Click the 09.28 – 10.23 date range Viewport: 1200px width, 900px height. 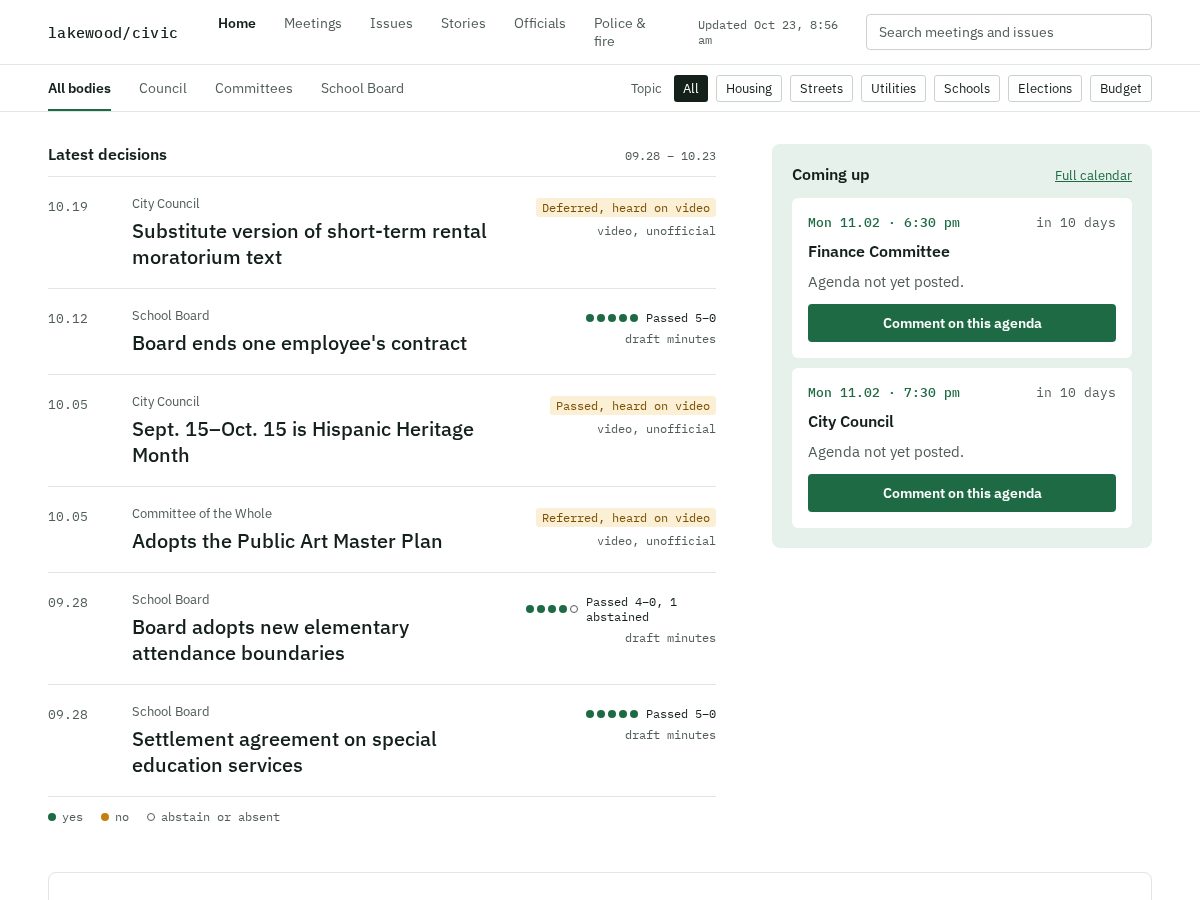tap(670, 156)
